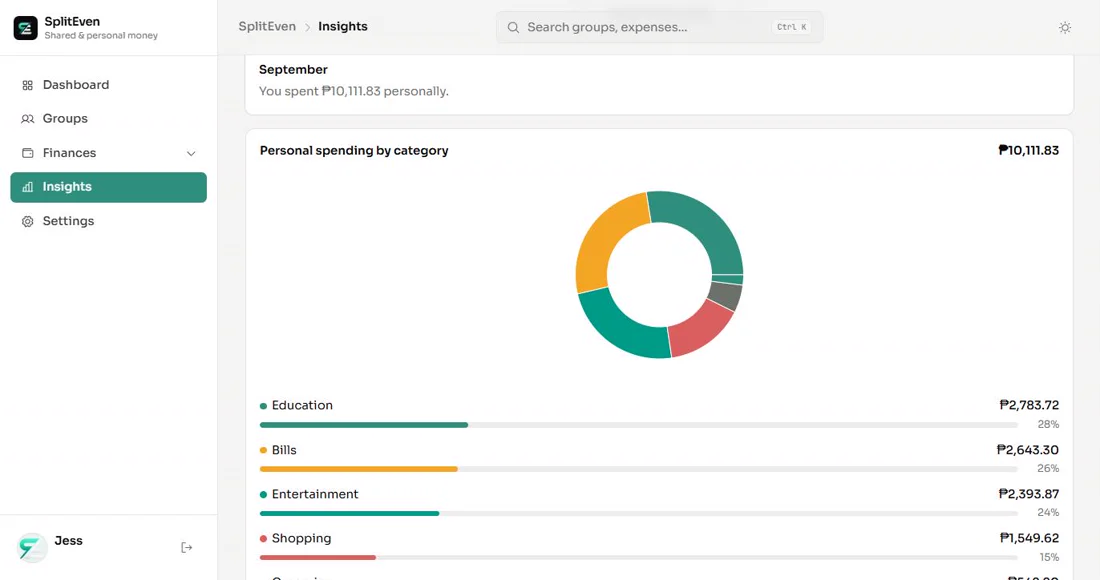Click the Ctrl K shortcut badge
The width and height of the screenshot is (1100, 580).
coord(792,27)
